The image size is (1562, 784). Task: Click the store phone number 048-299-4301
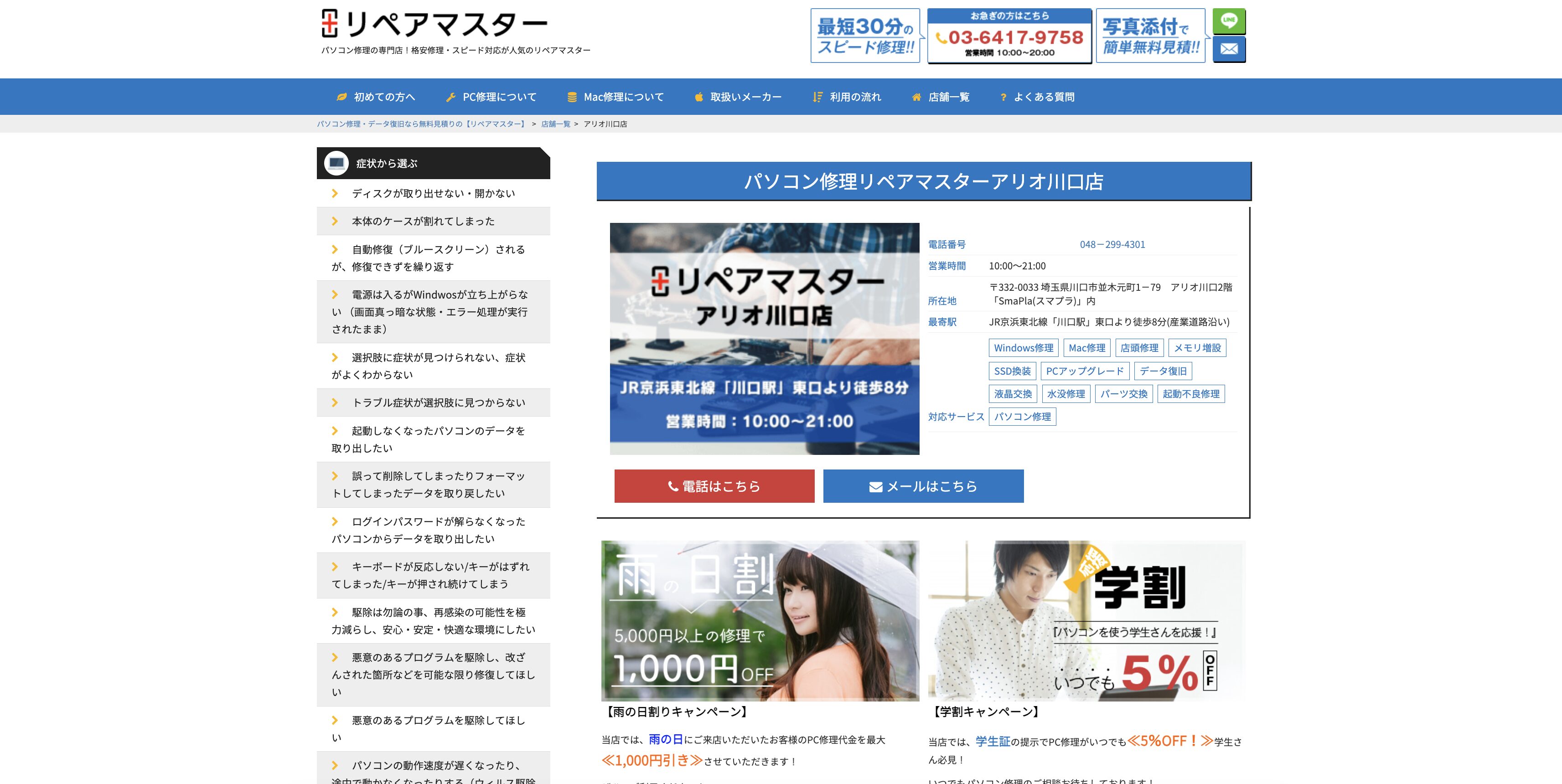[x=1112, y=244]
